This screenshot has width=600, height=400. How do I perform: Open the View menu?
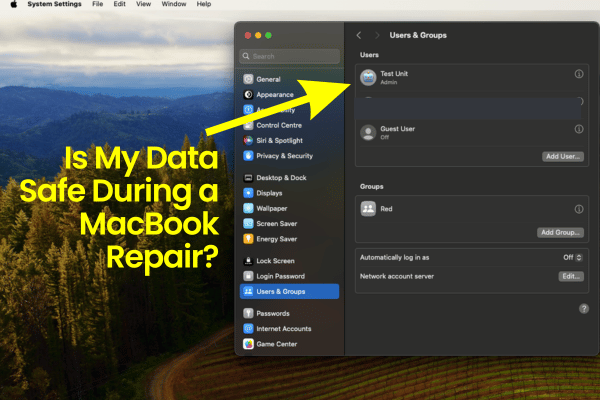click(x=143, y=4)
